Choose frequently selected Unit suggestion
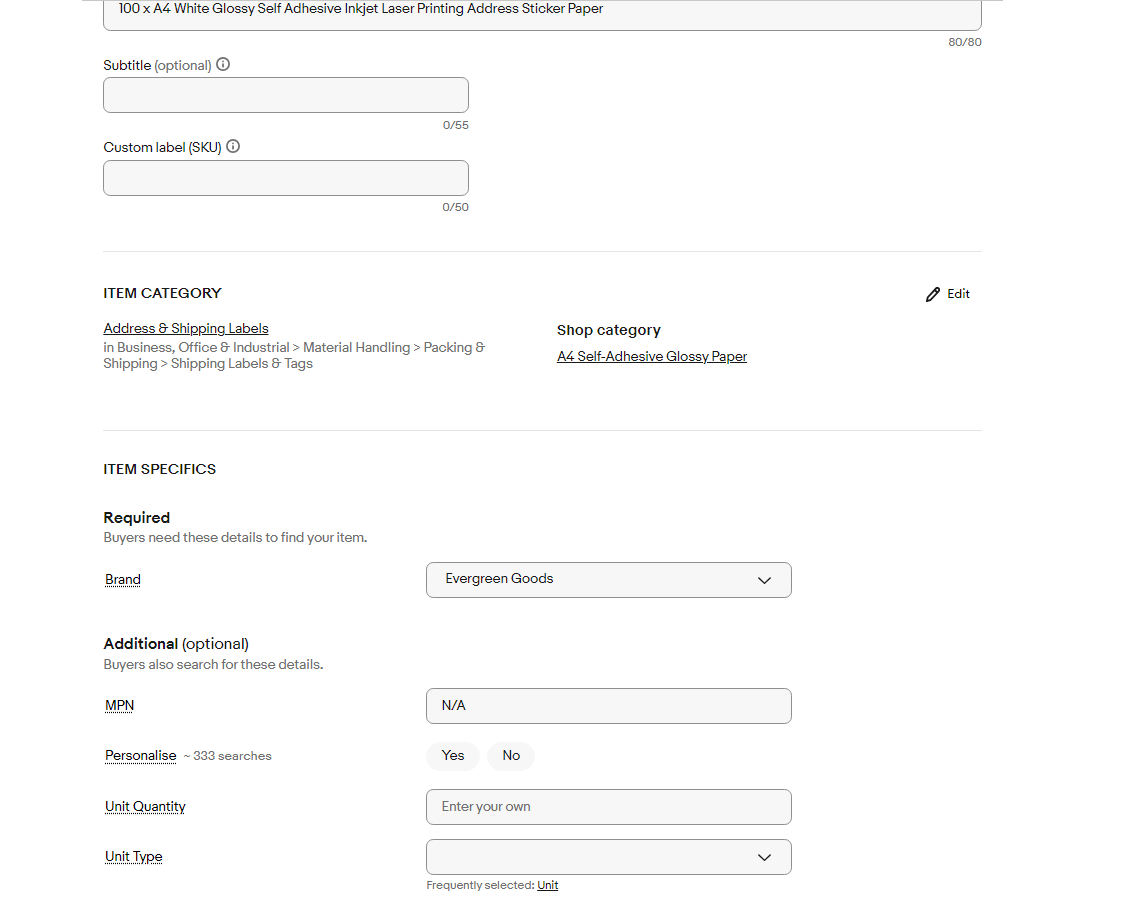The image size is (1122, 897). coord(547,885)
